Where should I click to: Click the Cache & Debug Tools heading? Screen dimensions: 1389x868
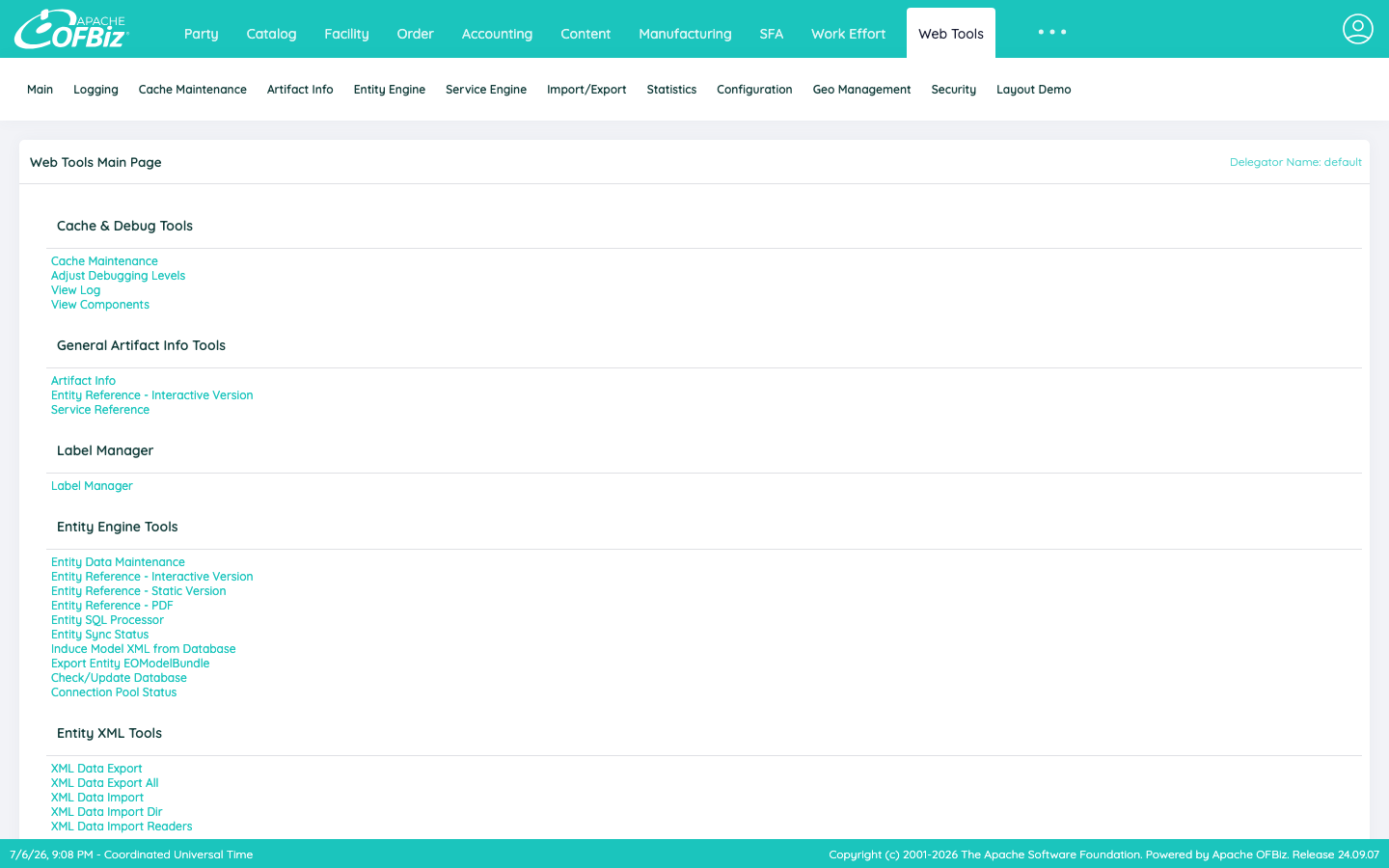coord(124,226)
